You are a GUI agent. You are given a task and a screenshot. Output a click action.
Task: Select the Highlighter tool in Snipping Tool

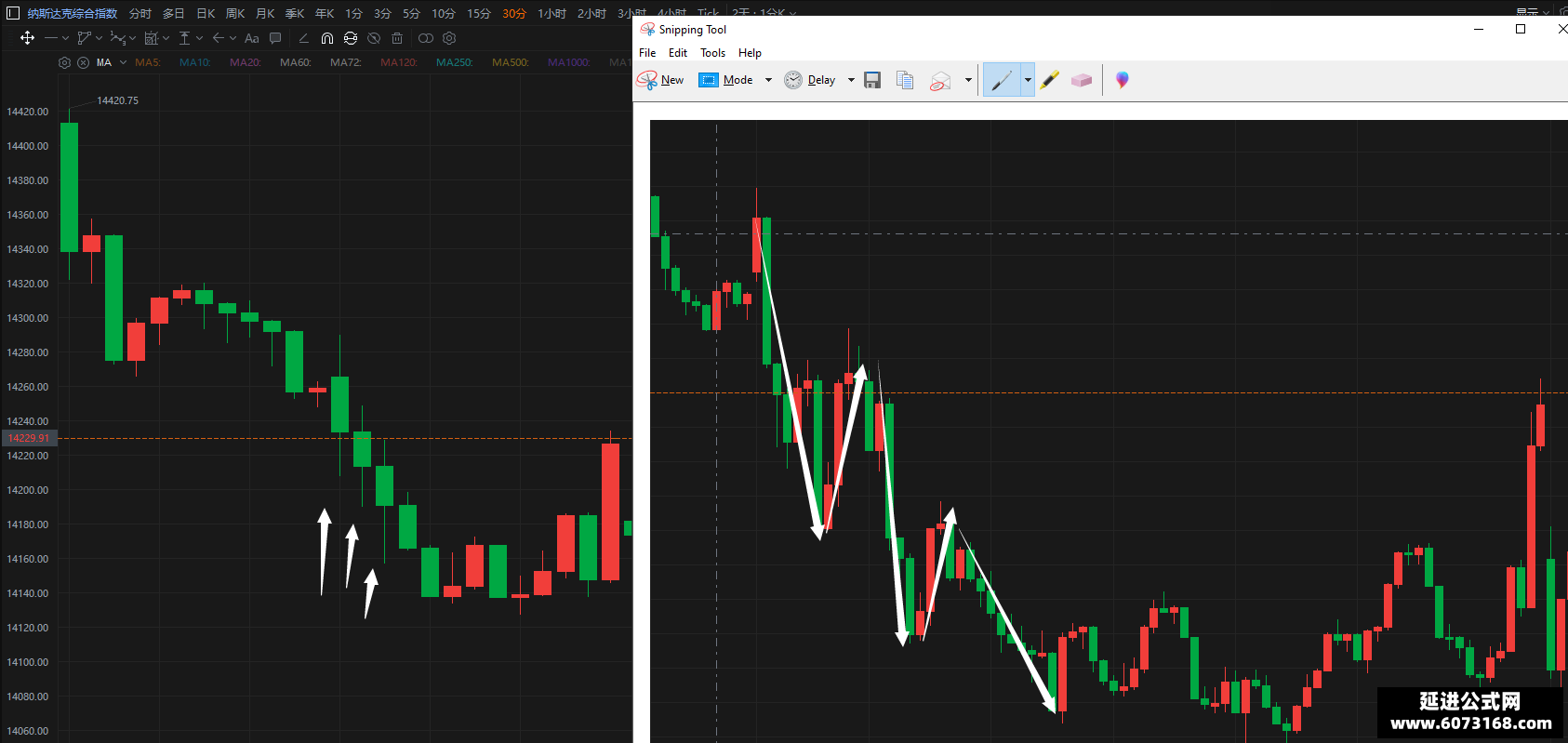(x=1050, y=80)
